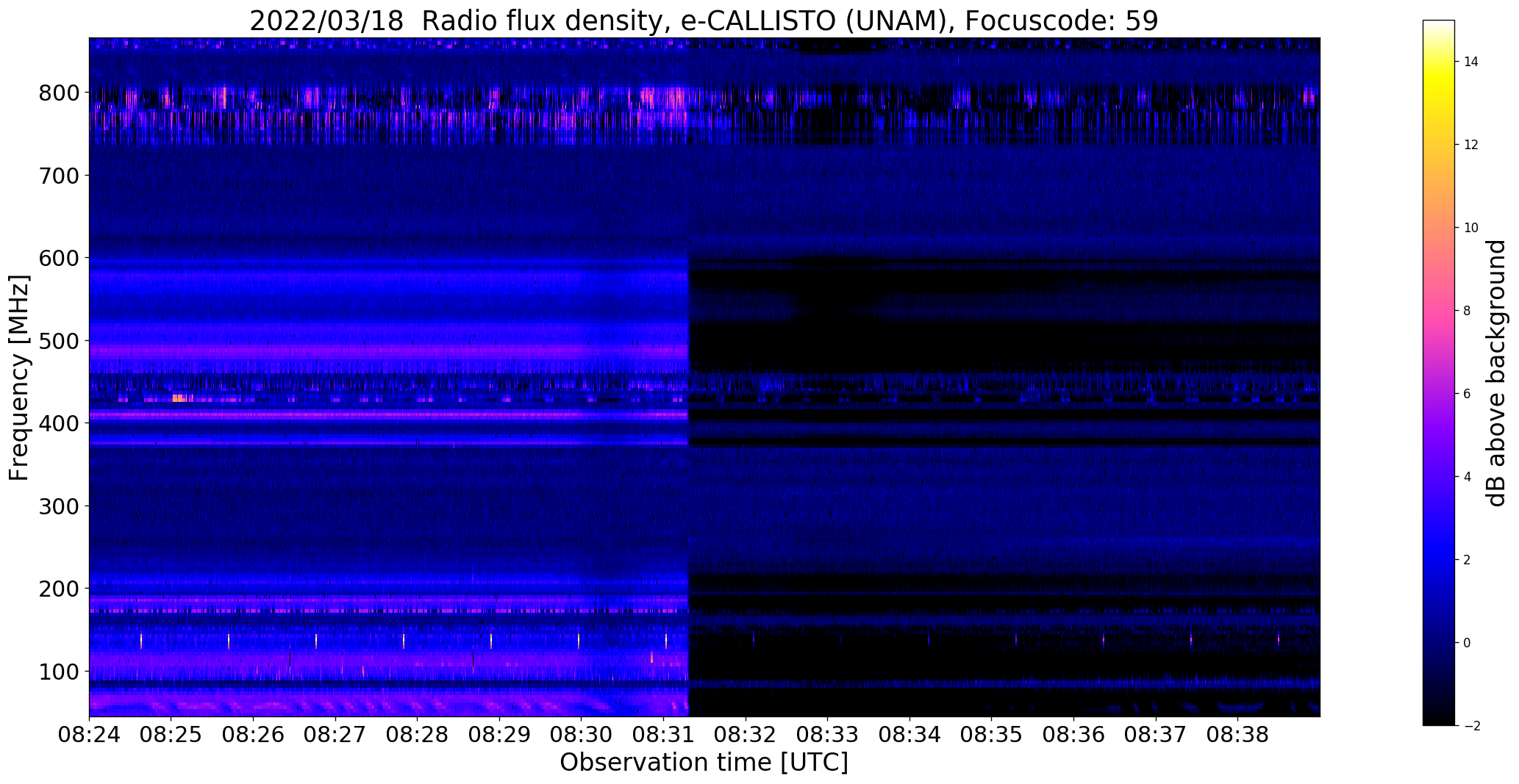Click the 08:36 time tick label
The image size is (1519, 784).
tap(1073, 735)
